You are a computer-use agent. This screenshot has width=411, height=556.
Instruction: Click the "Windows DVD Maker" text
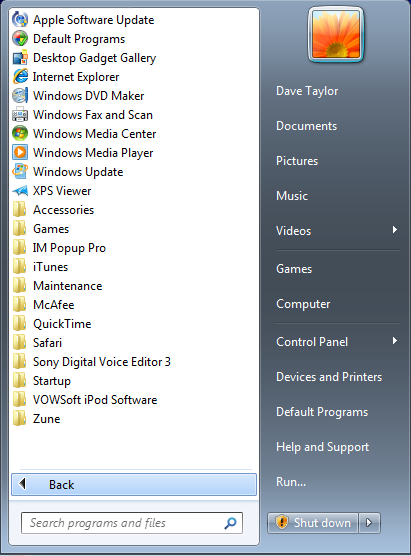(x=89, y=96)
